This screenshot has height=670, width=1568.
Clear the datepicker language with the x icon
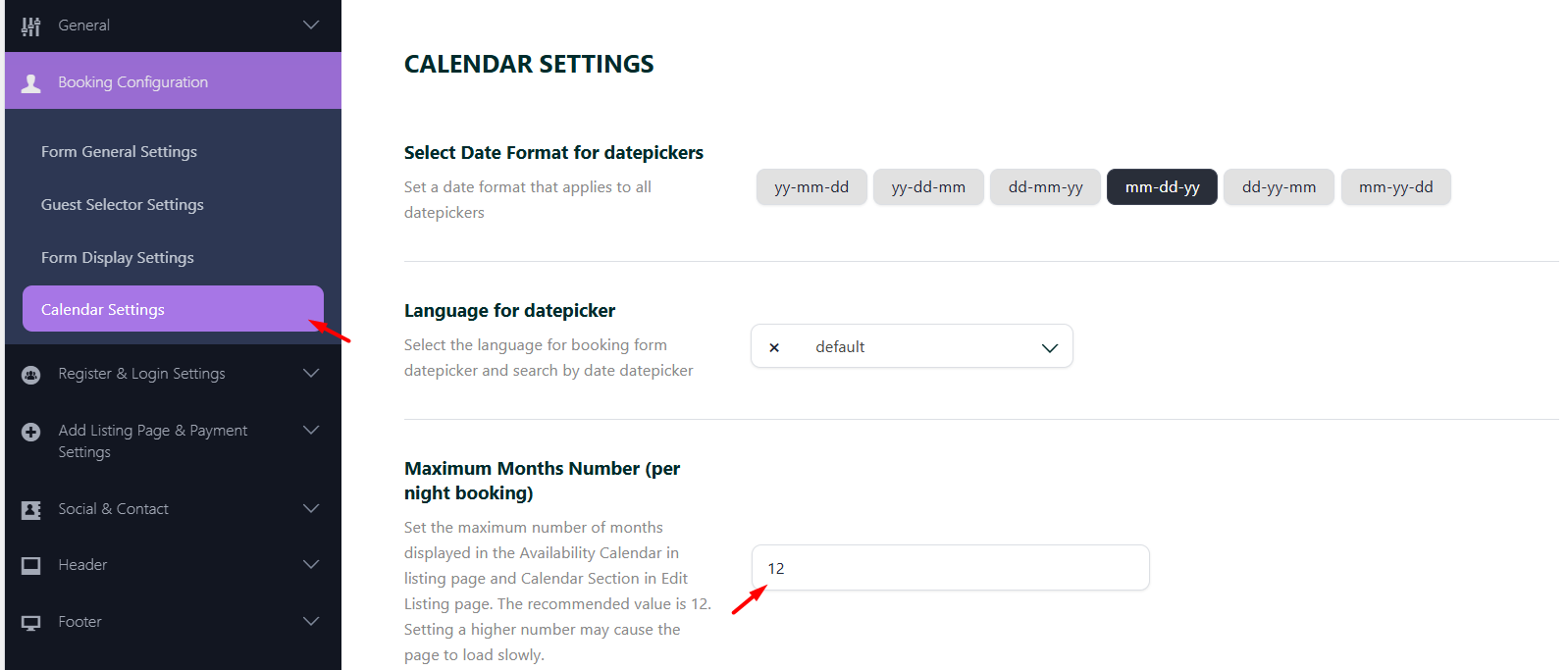(x=774, y=347)
